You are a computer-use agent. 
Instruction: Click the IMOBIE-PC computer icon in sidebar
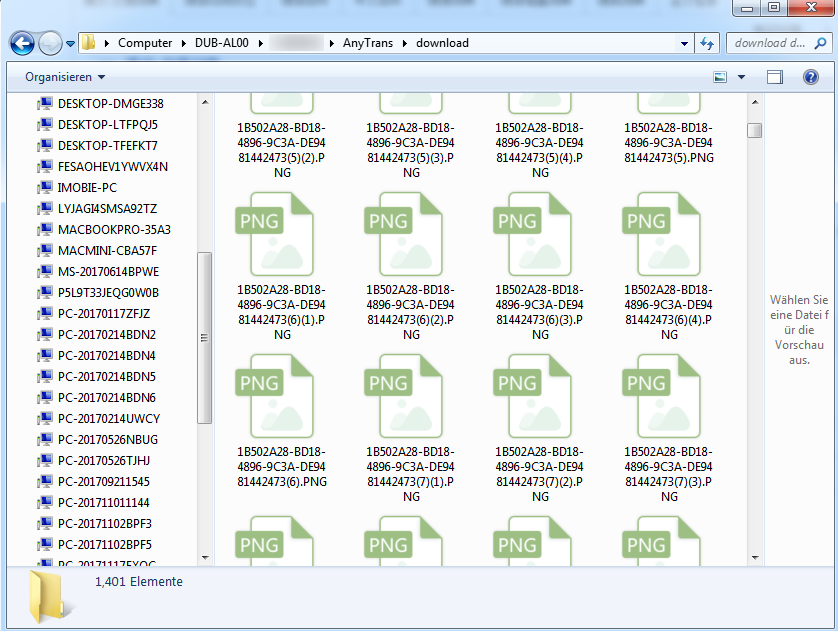[x=45, y=188]
